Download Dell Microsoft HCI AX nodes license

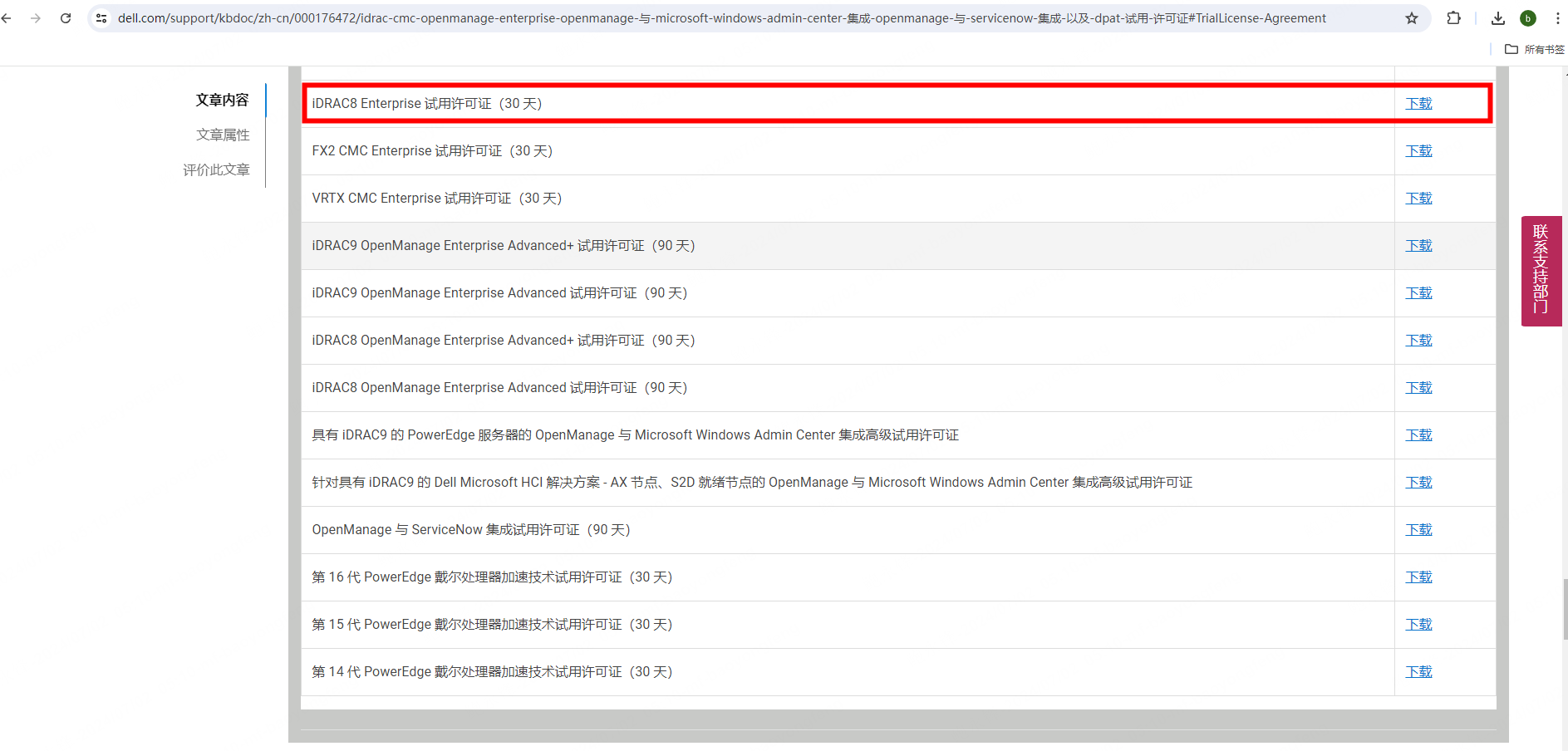coord(1418,482)
